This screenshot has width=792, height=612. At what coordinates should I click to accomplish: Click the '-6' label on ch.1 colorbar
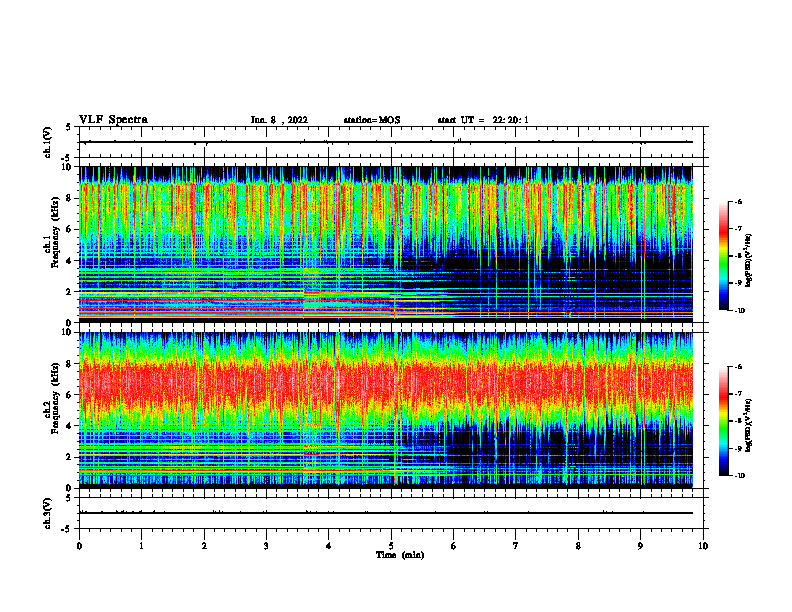coord(738,201)
